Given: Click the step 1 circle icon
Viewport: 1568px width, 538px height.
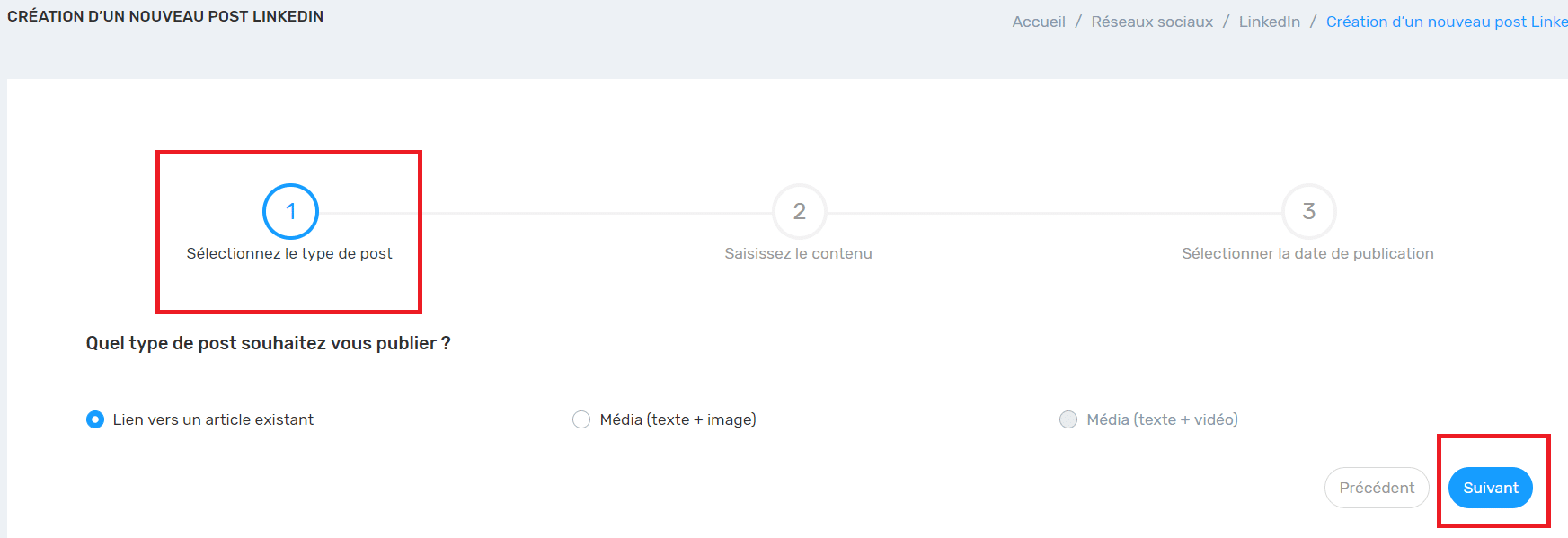Looking at the screenshot, I should 290,211.
